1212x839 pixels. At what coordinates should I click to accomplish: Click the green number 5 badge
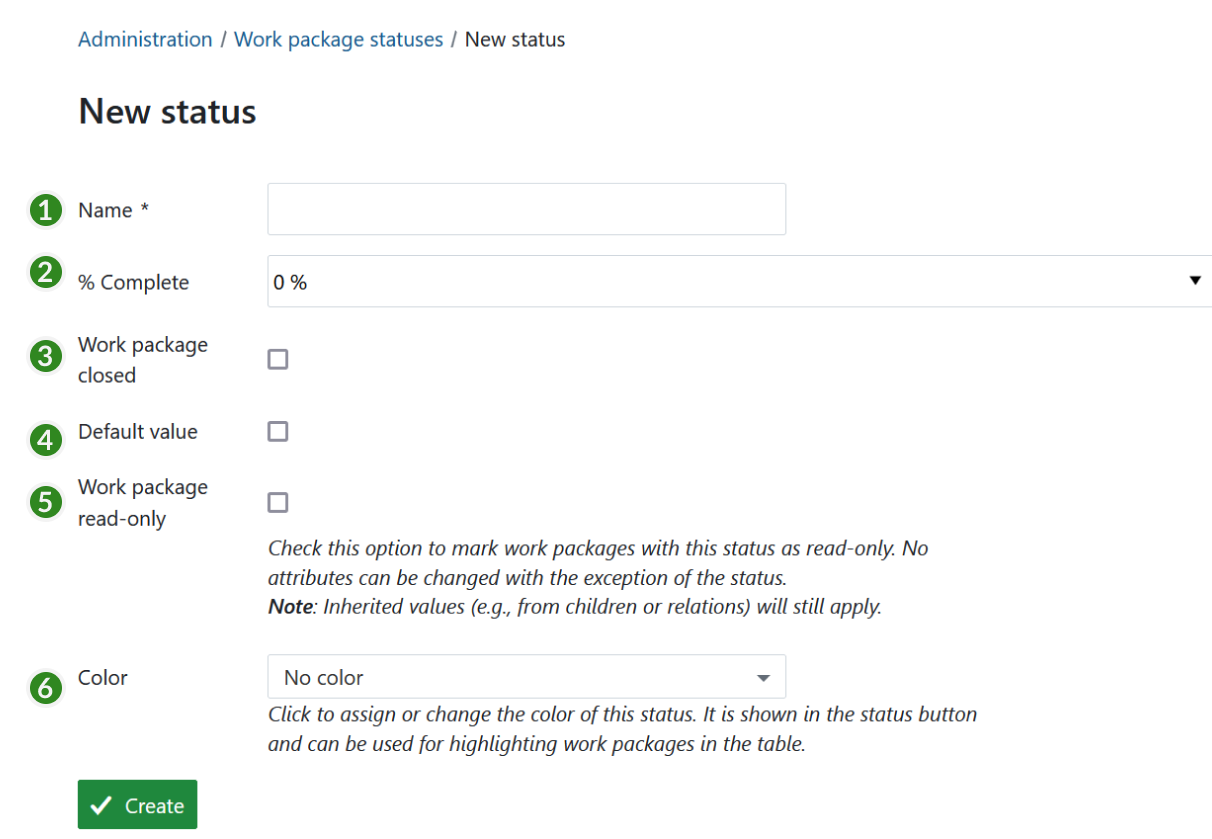click(x=44, y=501)
